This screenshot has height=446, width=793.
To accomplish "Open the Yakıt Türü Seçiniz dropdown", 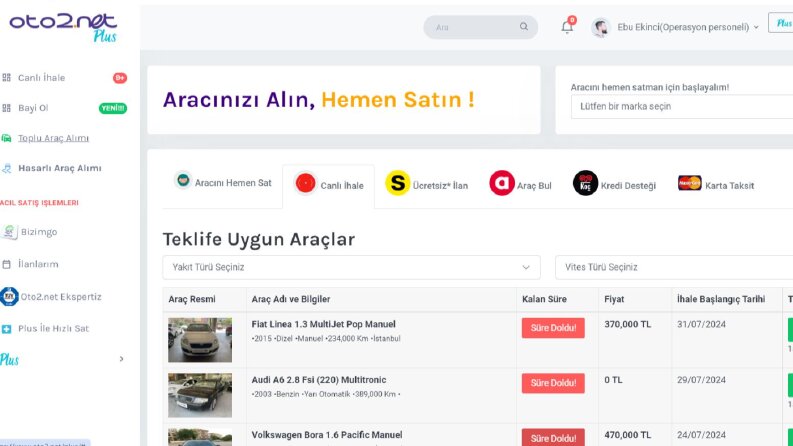I will 351,267.
